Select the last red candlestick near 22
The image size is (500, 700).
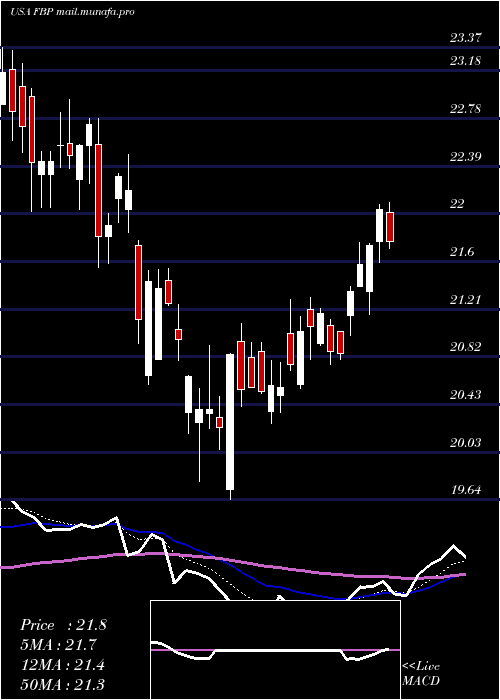(x=390, y=227)
